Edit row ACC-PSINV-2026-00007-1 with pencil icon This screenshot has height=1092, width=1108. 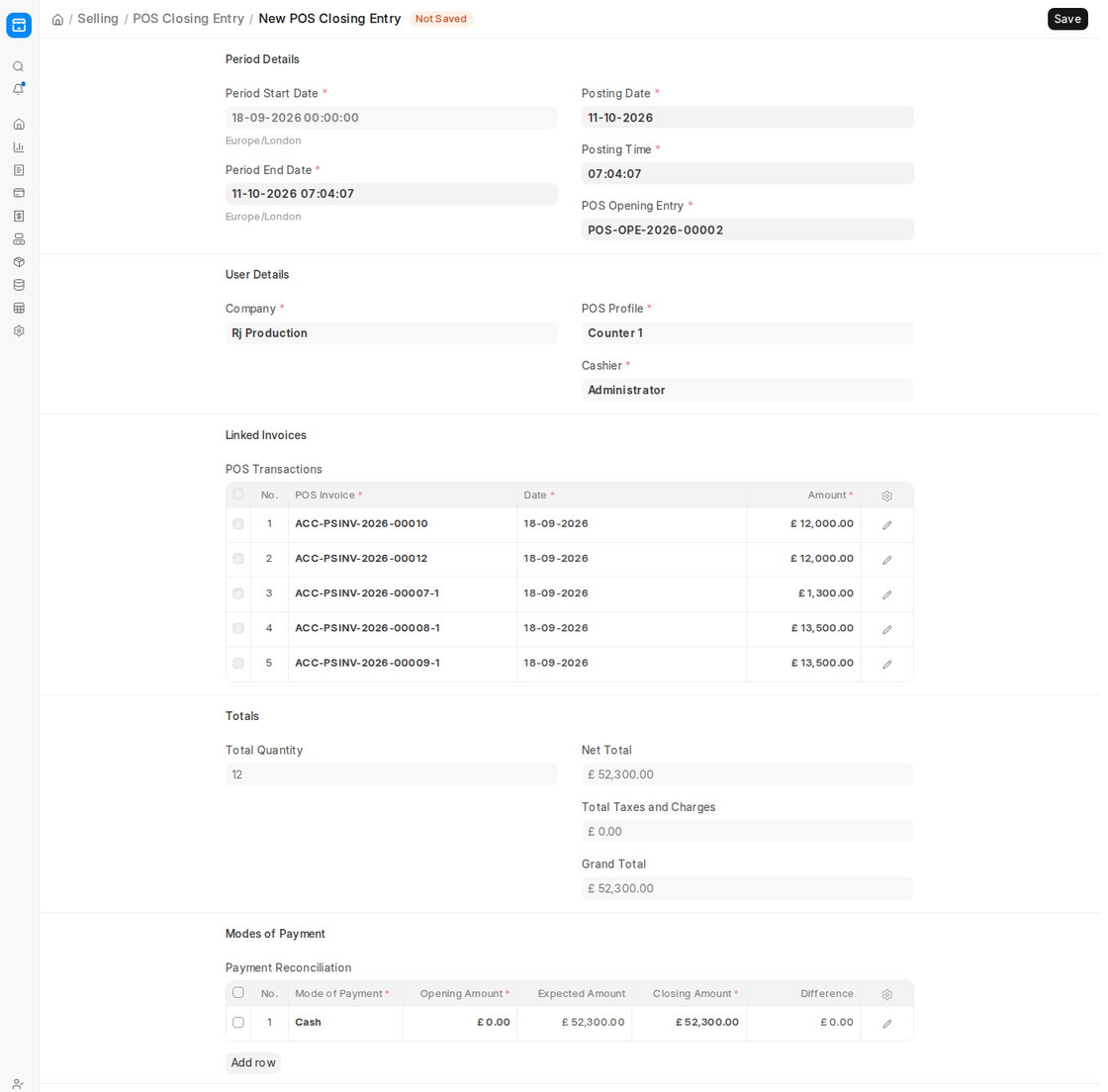point(886,594)
